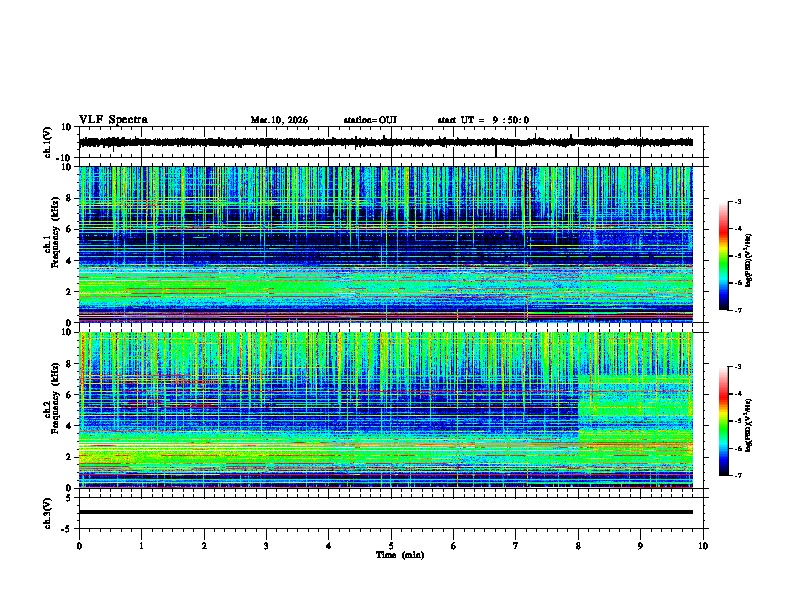Click time axis tick label "10"
Viewport: 792px width, 612px height.
pyautogui.click(x=703, y=546)
